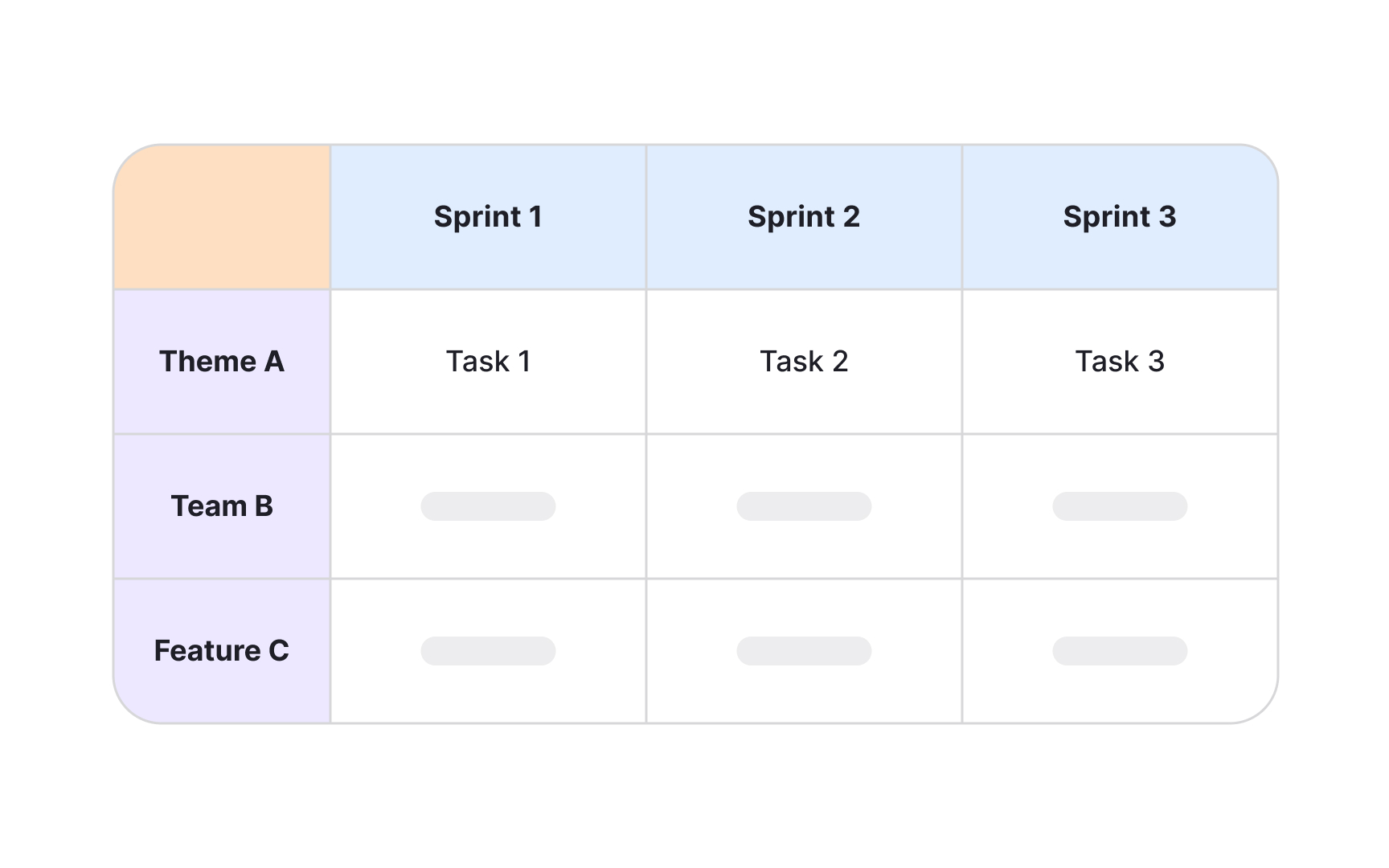The image size is (1389, 868).
Task: Click the Task 3 cell
Action: click(x=1120, y=362)
